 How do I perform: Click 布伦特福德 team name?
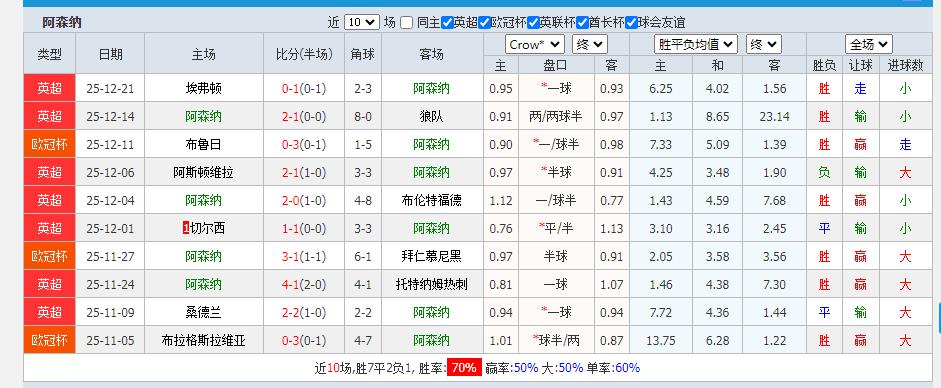(431, 200)
